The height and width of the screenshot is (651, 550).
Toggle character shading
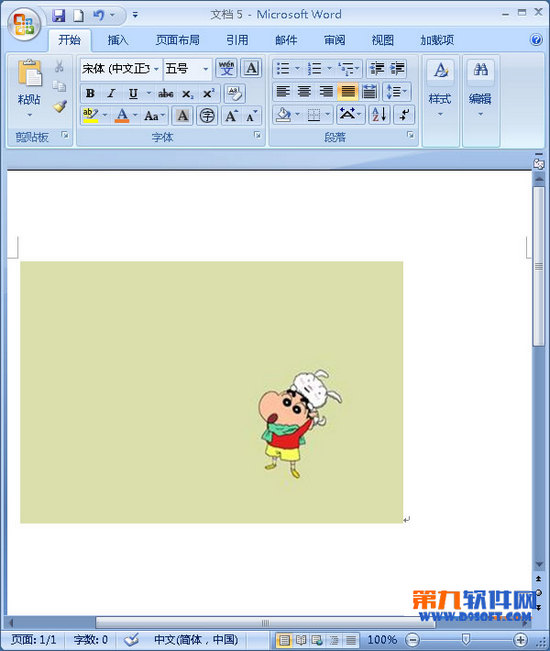tap(183, 116)
